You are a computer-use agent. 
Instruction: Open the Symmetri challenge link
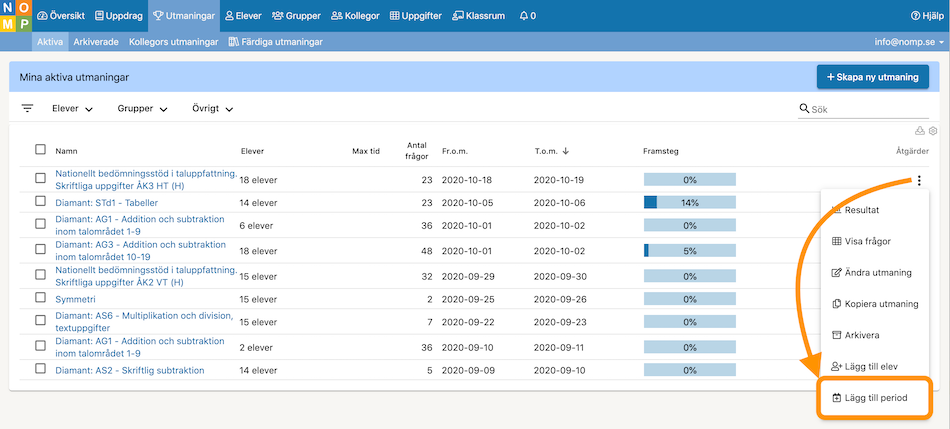click(x=75, y=299)
